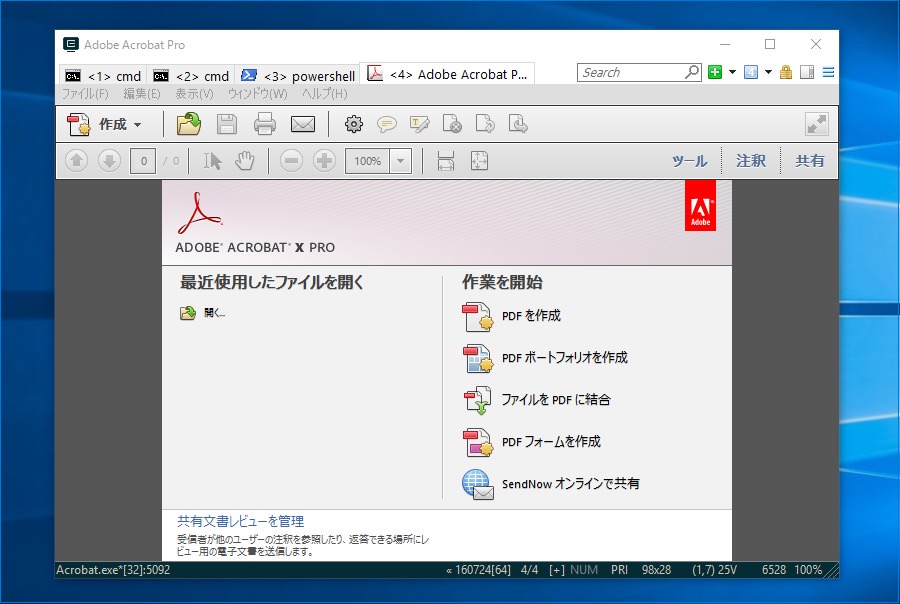Click the ConEmu hamburger menu icon
This screenshot has height=604, width=900.
point(828,72)
